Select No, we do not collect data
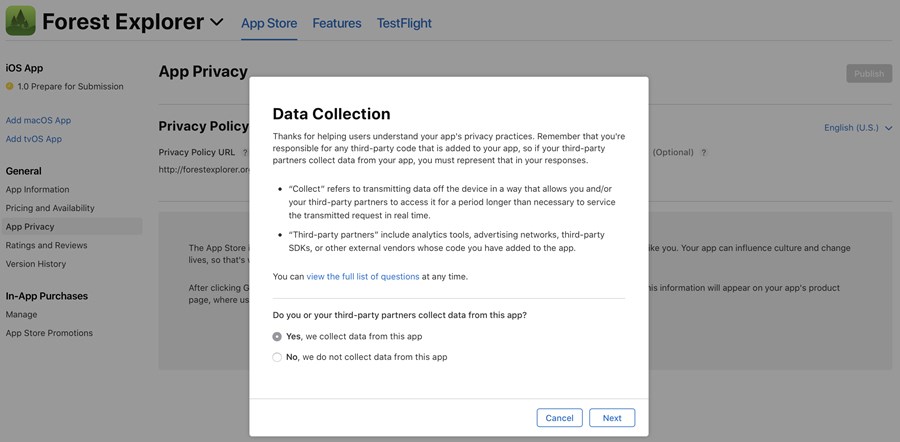This screenshot has height=442, width=900. click(x=277, y=357)
